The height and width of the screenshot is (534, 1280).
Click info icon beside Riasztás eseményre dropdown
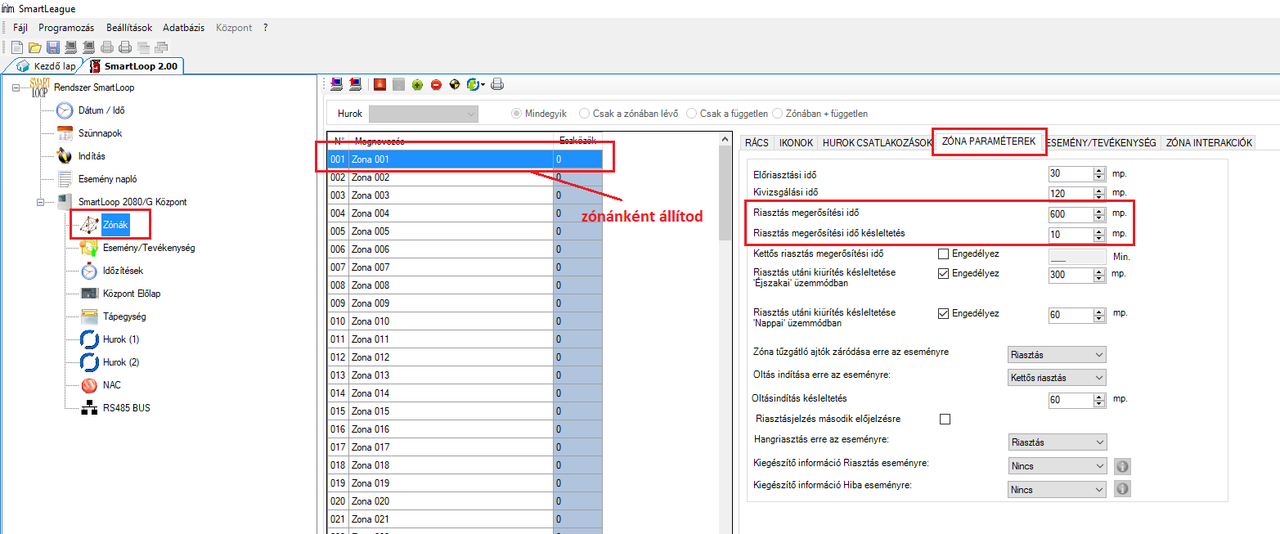tap(1122, 466)
